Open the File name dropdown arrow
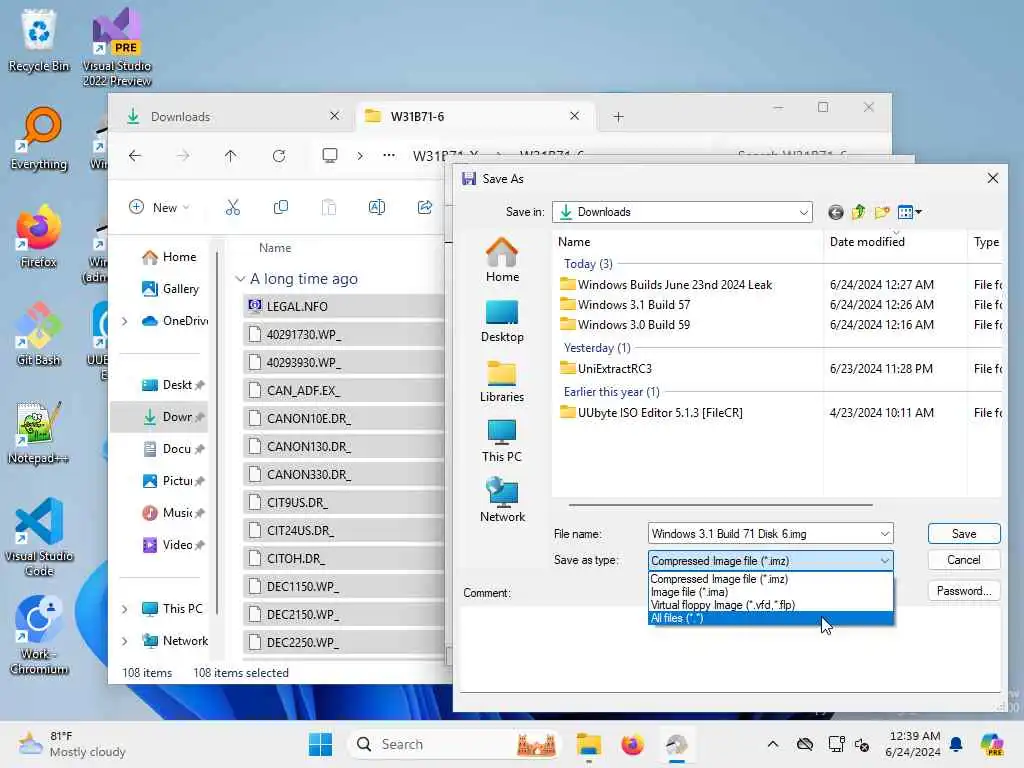 (x=885, y=534)
